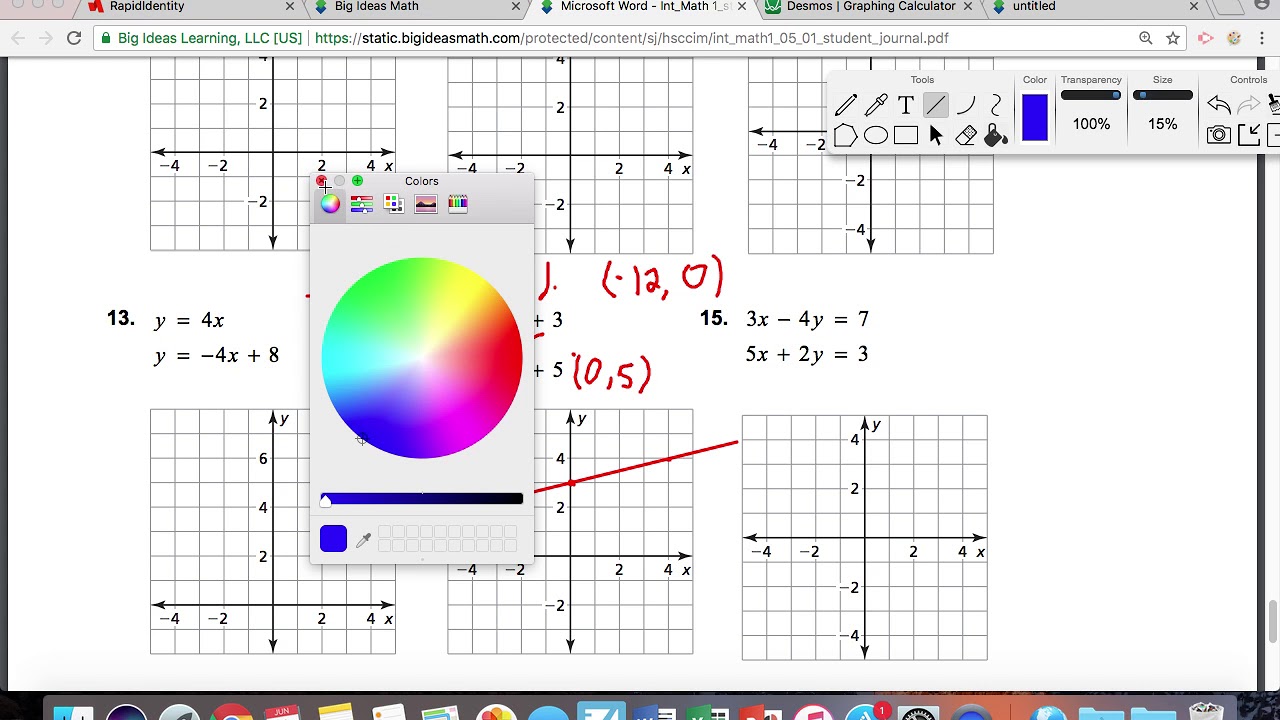The width and height of the screenshot is (1280, 720).
Task: Switch to color wheel picker tab
Action: click(x=330, y=204)
